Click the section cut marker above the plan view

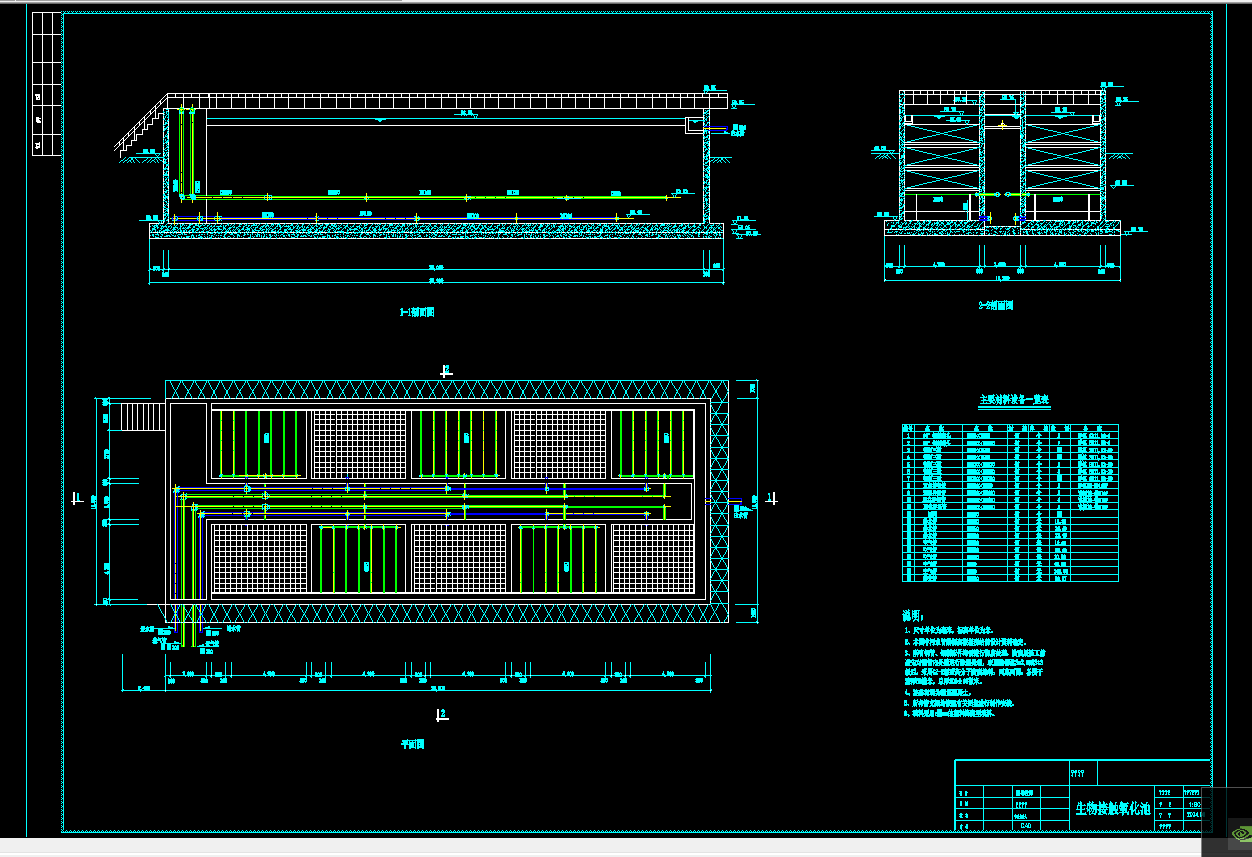446,368
